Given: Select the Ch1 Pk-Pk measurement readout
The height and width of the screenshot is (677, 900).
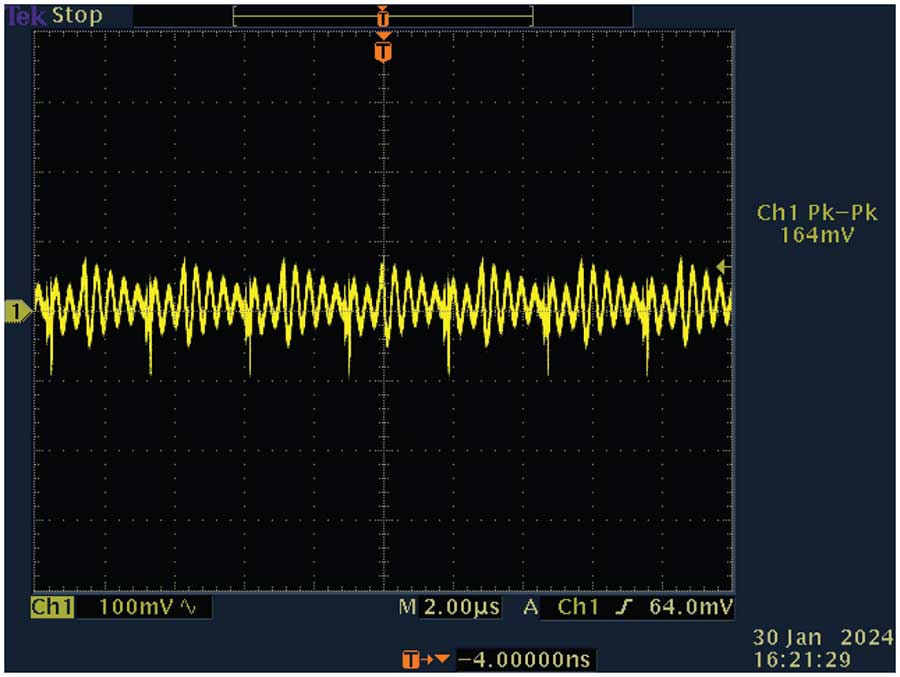Looking at the screenshot, I should point(817,222).
